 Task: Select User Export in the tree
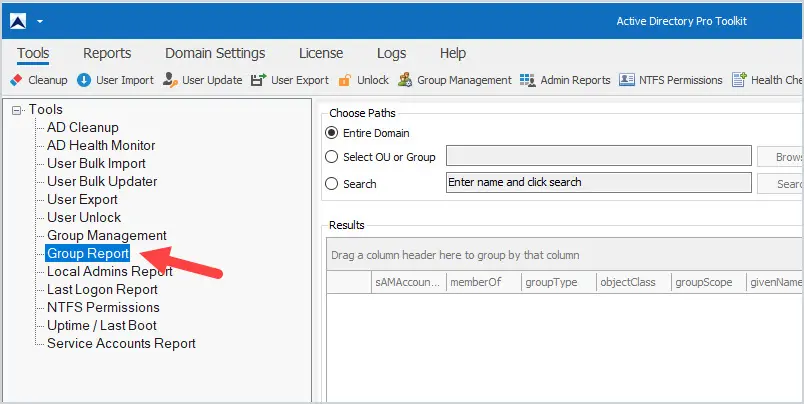click(x=82, y=199)
